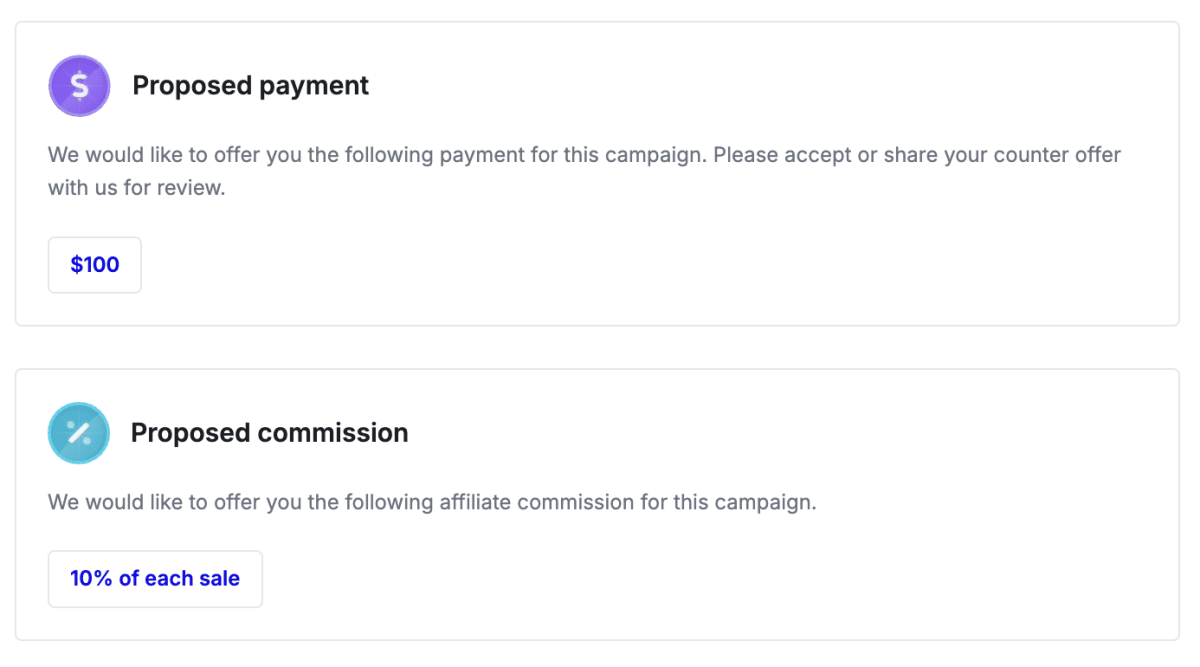Select the $100 payment offer chip
This screenshot has width=1200, height=667.
pos(95,265)
